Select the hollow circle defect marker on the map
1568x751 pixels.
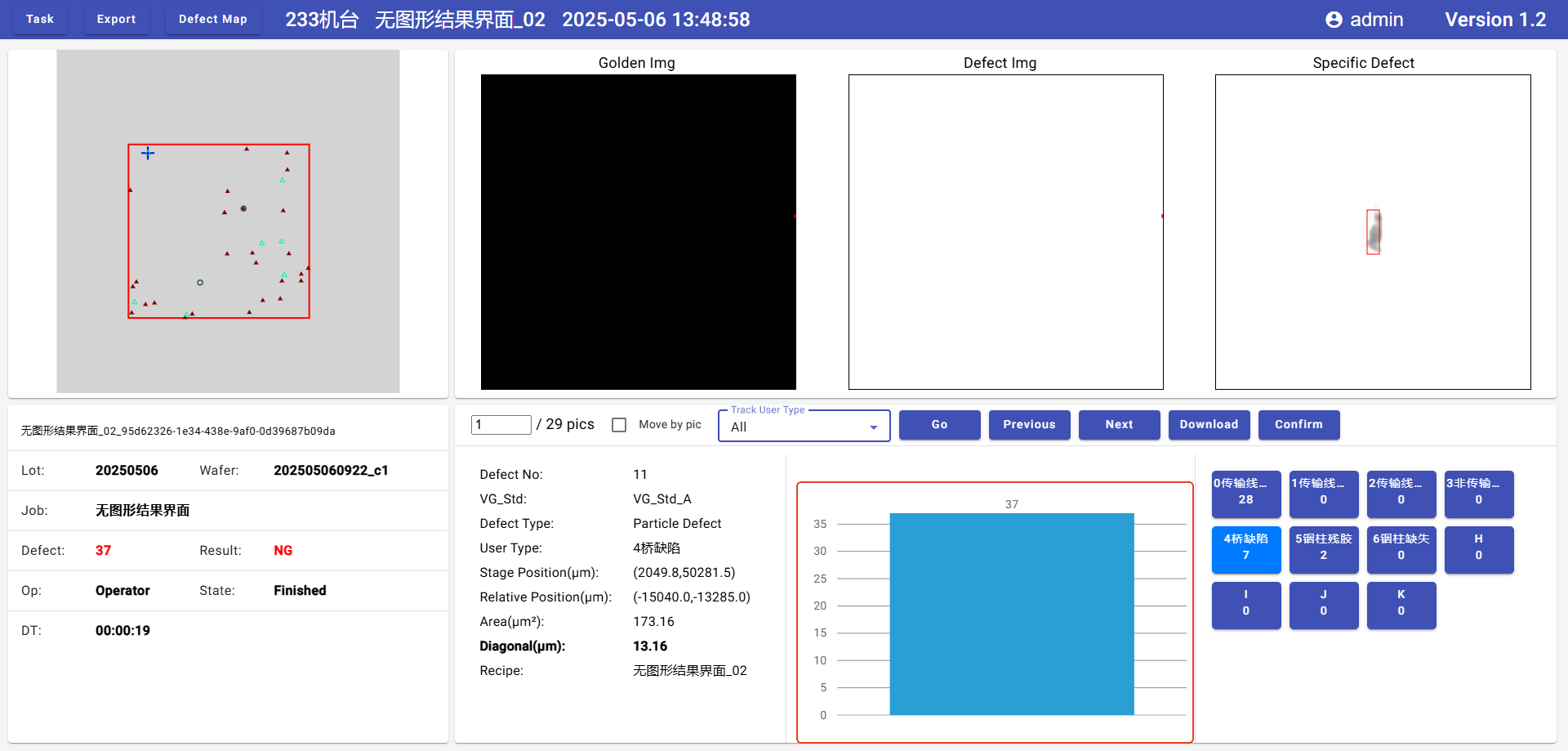[200, 283]
